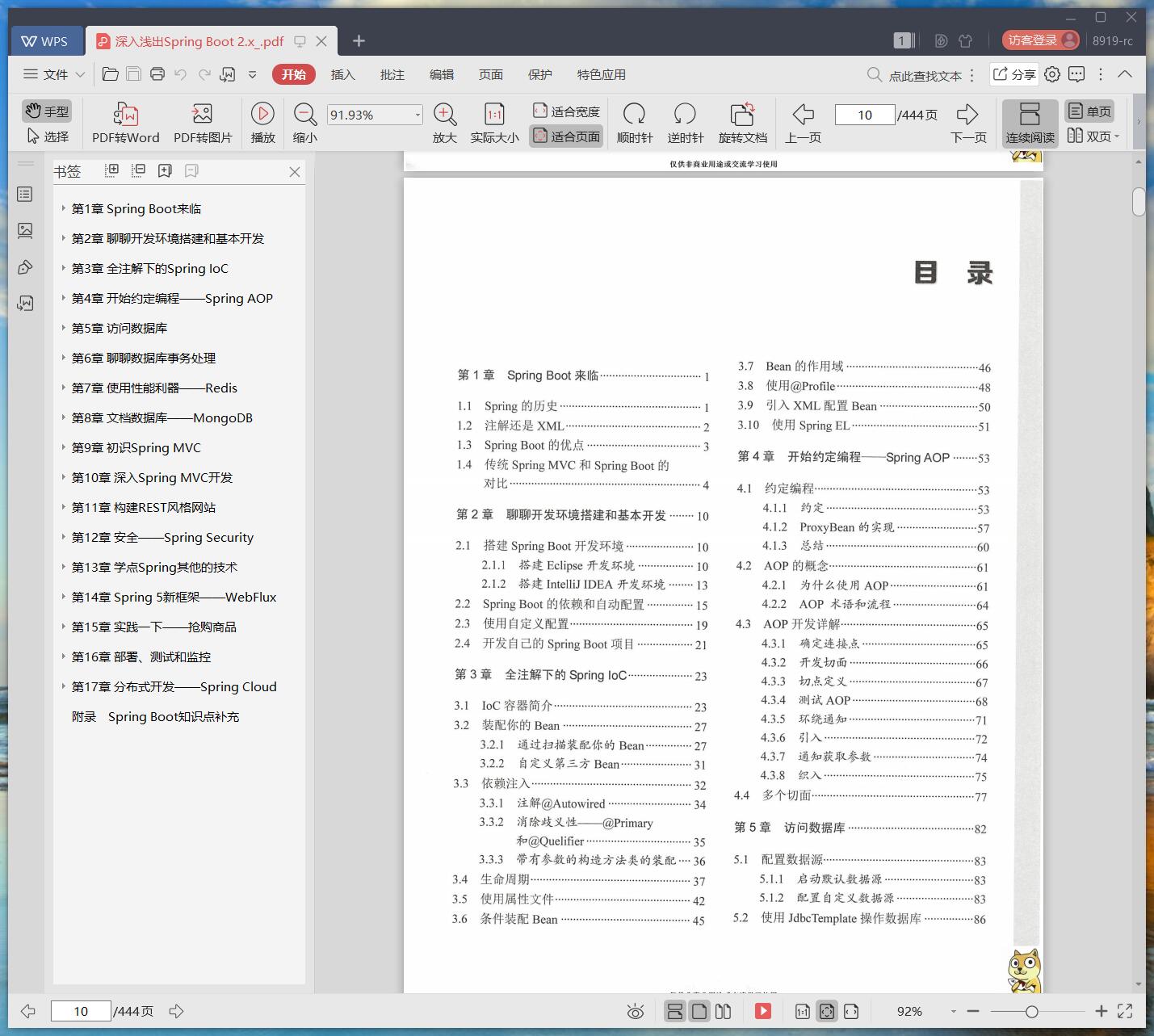
Task: Open the 91.93% zoom dropdown
Action: click(x=418, y=115)
